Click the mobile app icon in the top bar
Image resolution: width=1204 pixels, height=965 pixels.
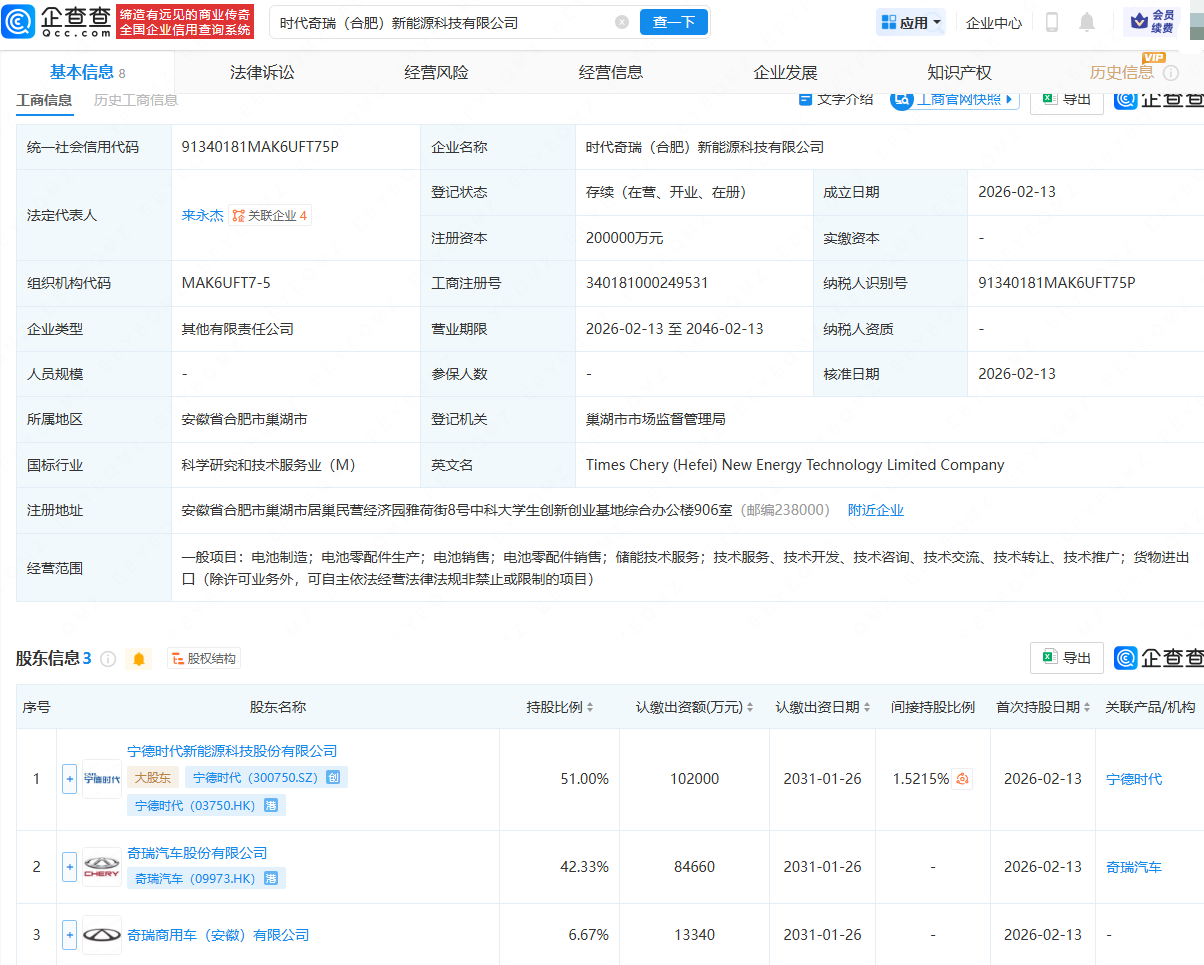pos(1051,22)
